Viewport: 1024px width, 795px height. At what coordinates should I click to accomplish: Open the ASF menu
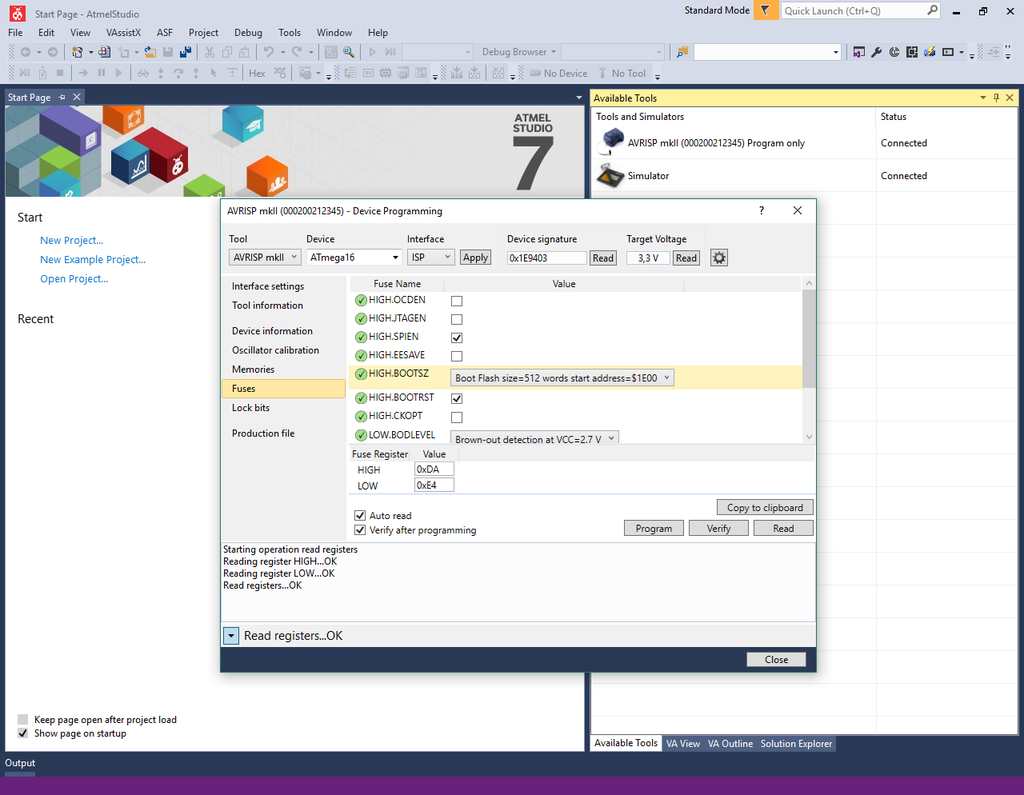[x=165, y=33]
